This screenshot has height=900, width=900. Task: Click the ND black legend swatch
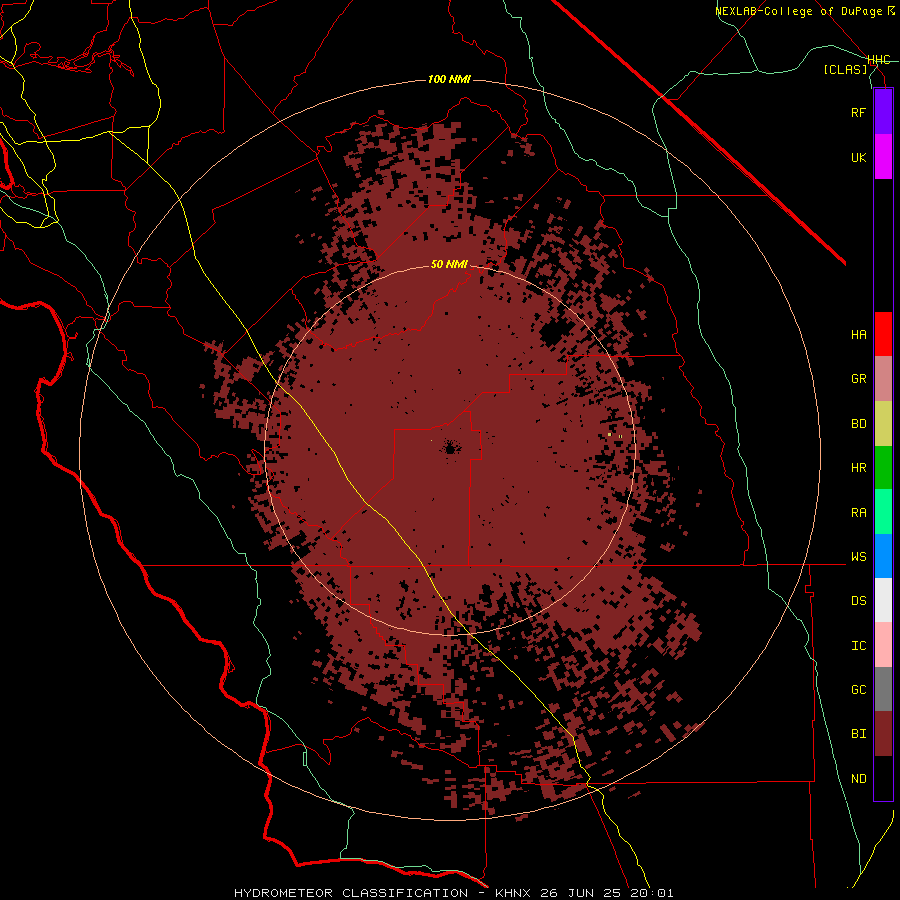point(883,778)
